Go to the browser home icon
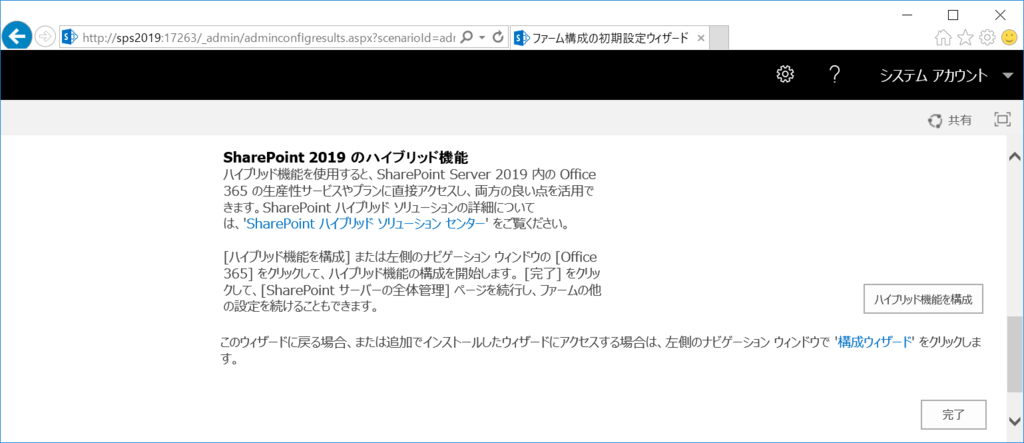Image resolution: width=1024 pixels, height=443 pixels. 942,38
